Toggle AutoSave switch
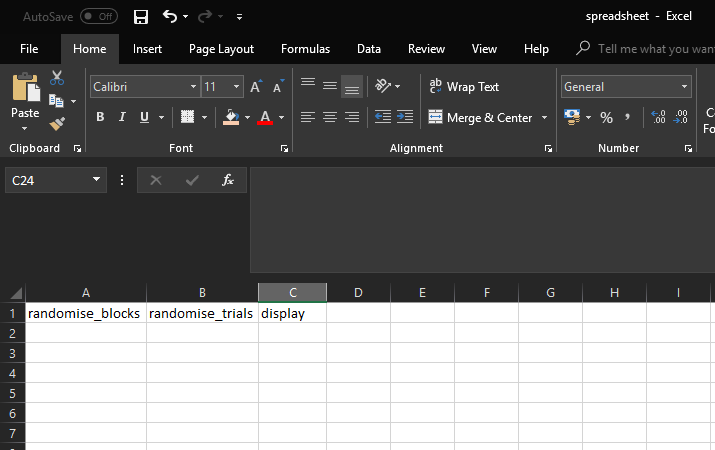This screenshot has height=450, width=715. pos(98,17)
